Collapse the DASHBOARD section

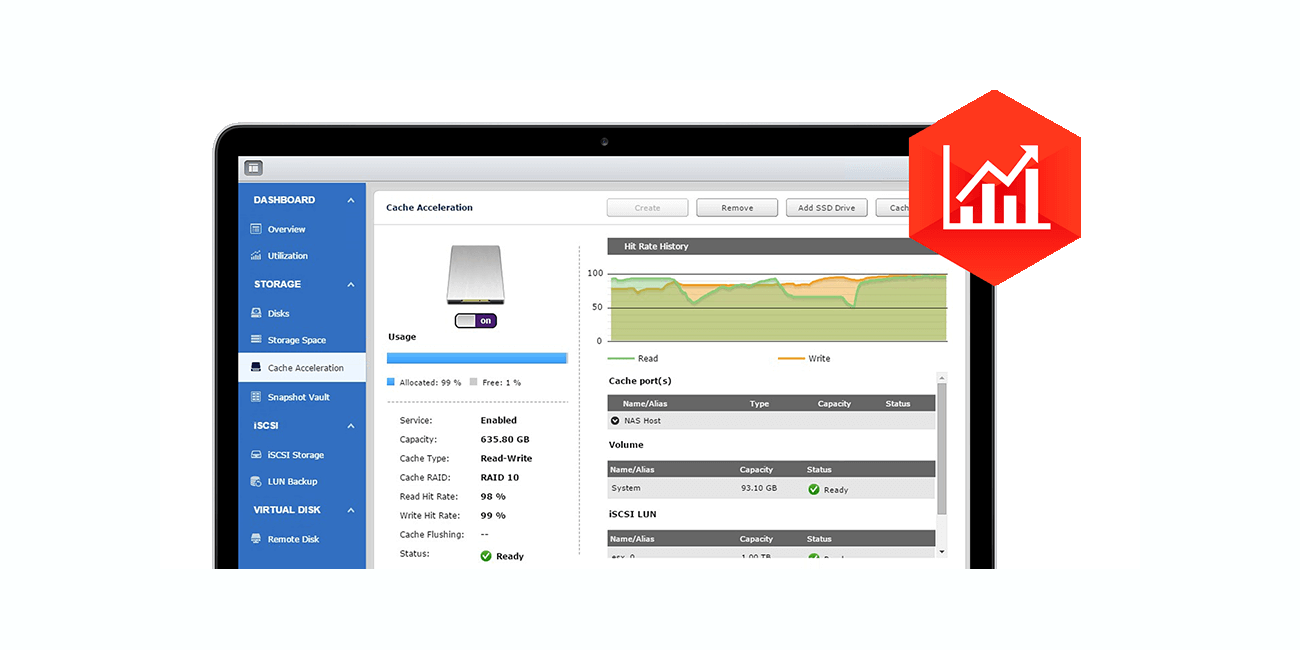(x=351, y=200)
